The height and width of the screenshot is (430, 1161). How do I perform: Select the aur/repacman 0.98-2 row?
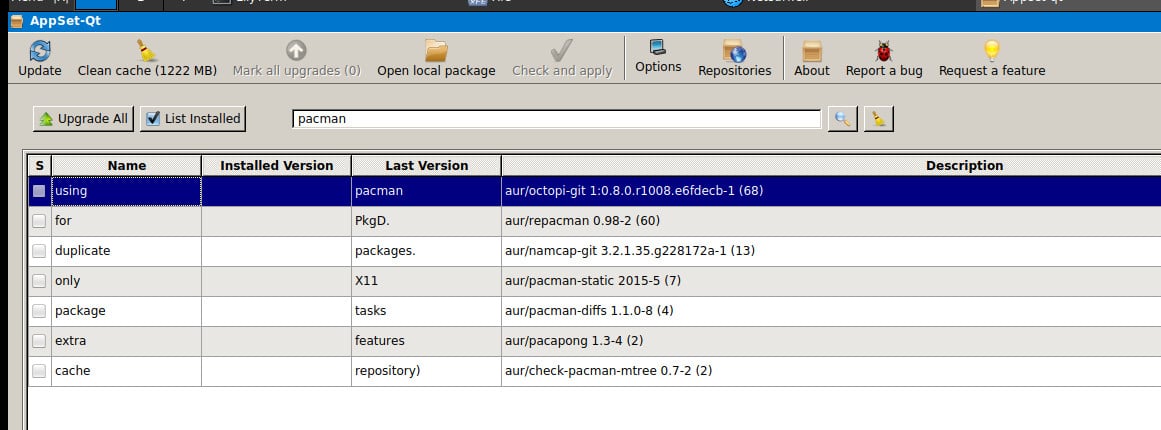coord(580,221)
